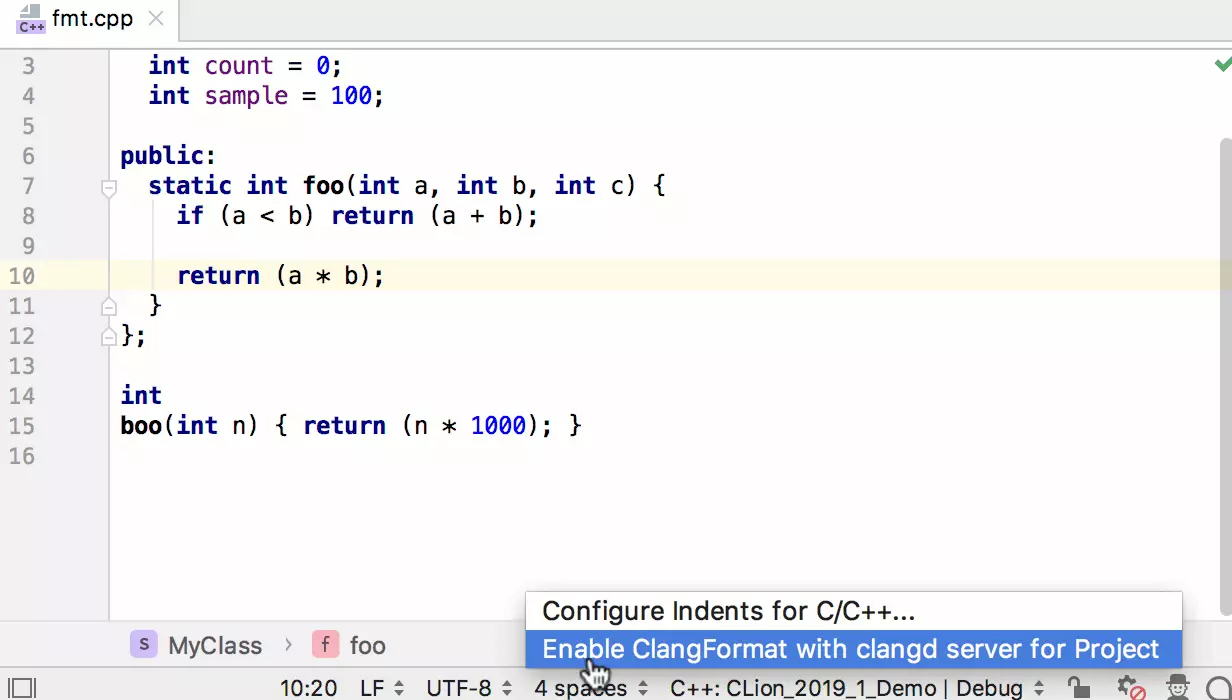Open the 4 spaces indent dropdown
Screen dimensions: 1232x700
588,688
